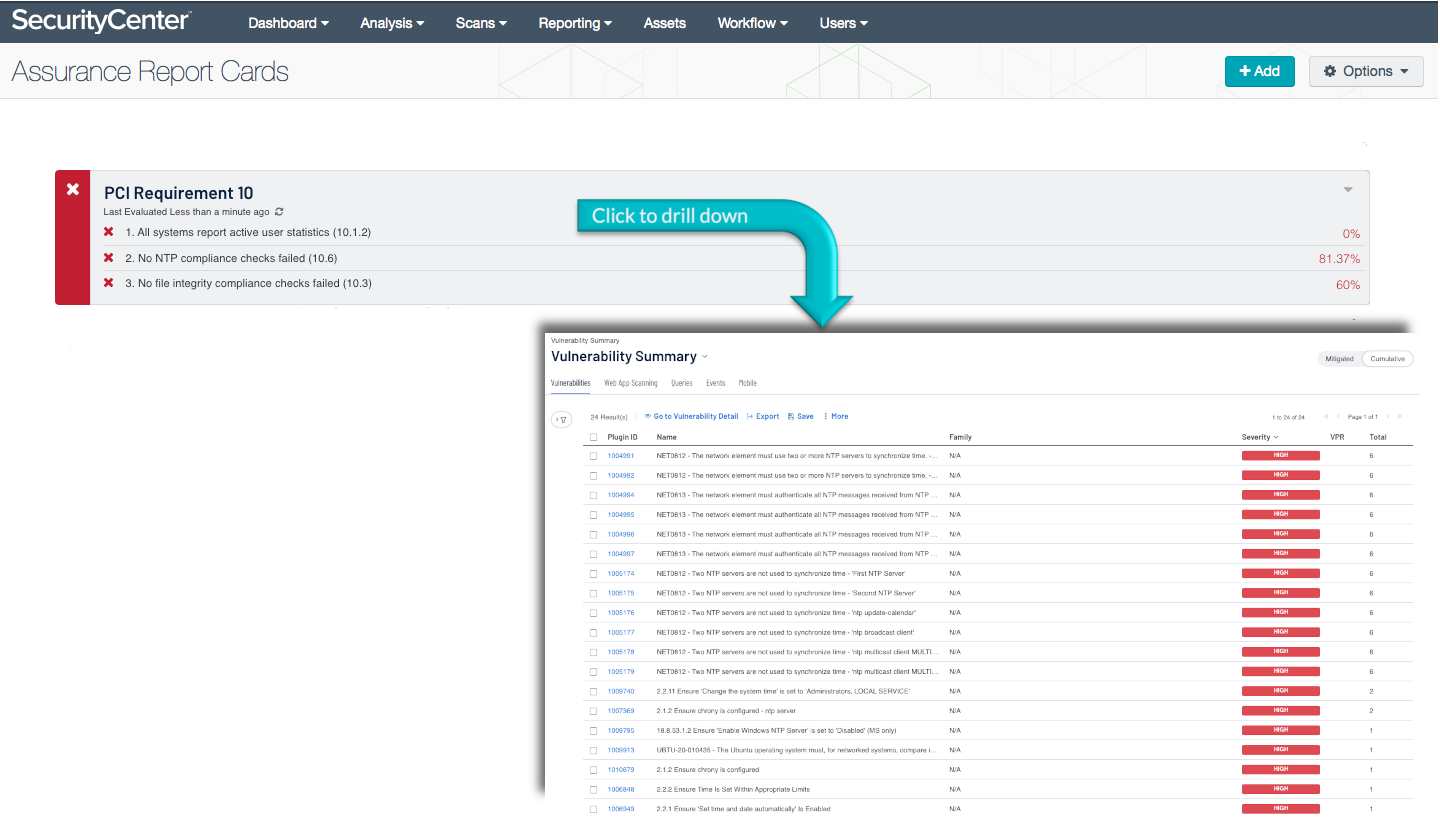This screenshot has height=820, width=1440.
Task: Collapse the PCI Requirement 10 card arrow
Action: (1348, 190)
